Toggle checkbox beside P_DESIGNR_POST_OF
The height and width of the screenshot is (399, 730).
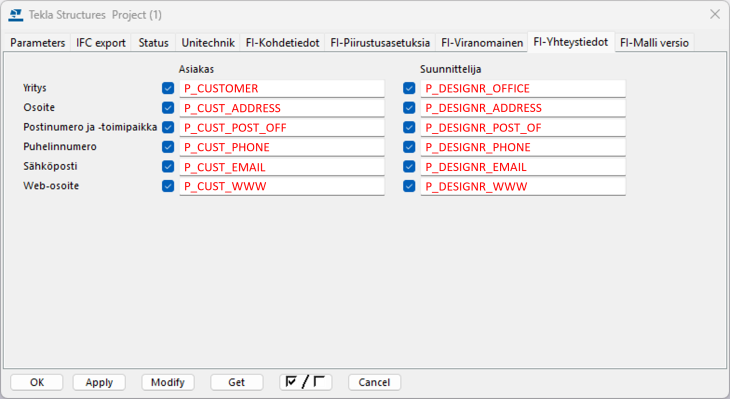[409, 127]
